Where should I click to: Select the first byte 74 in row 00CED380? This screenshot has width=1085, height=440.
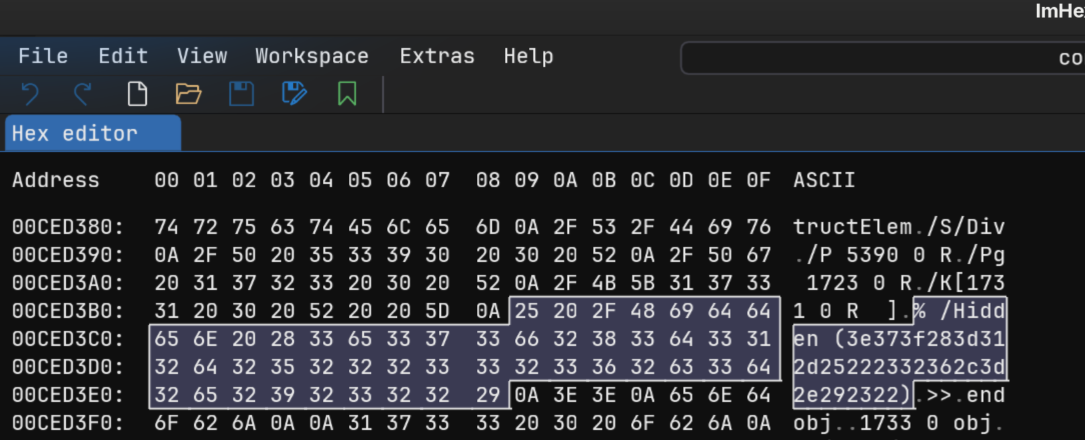pyautogui.click(x=166, y=226)
